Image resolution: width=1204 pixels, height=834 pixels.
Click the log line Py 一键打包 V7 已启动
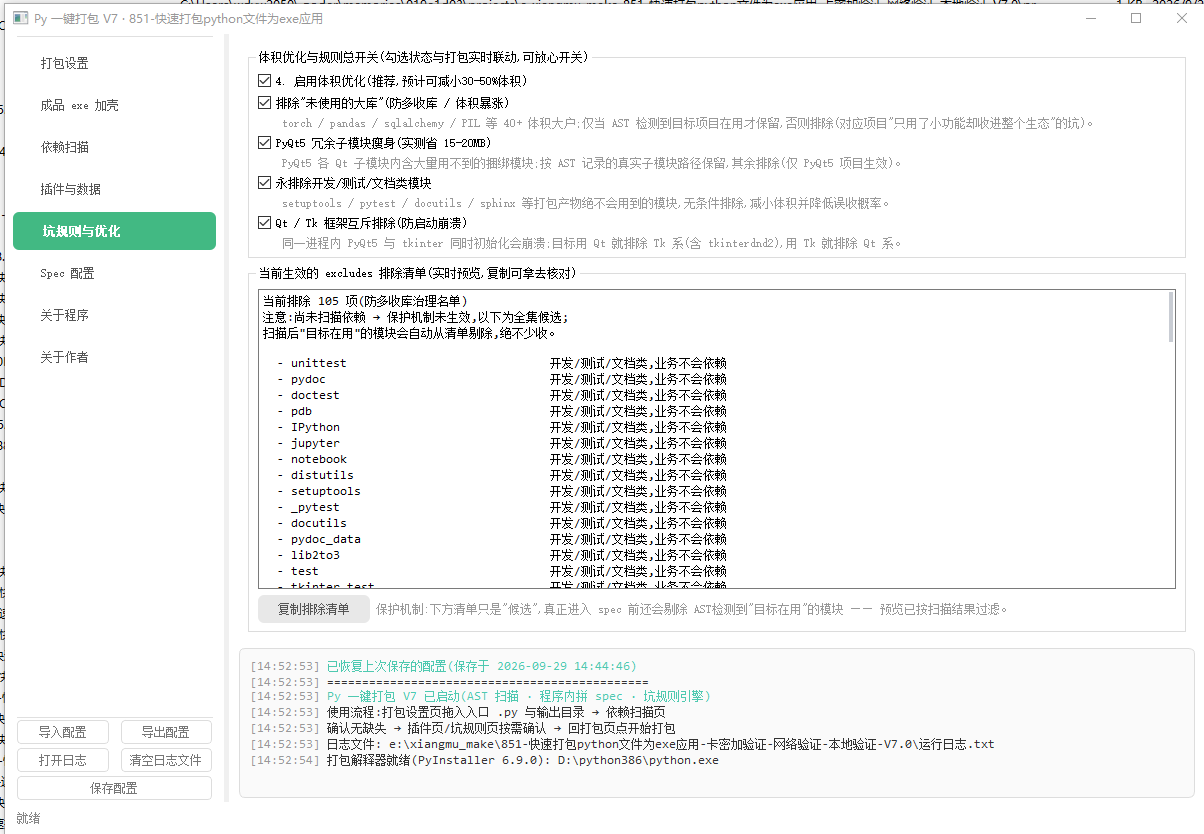coord(480,696)
